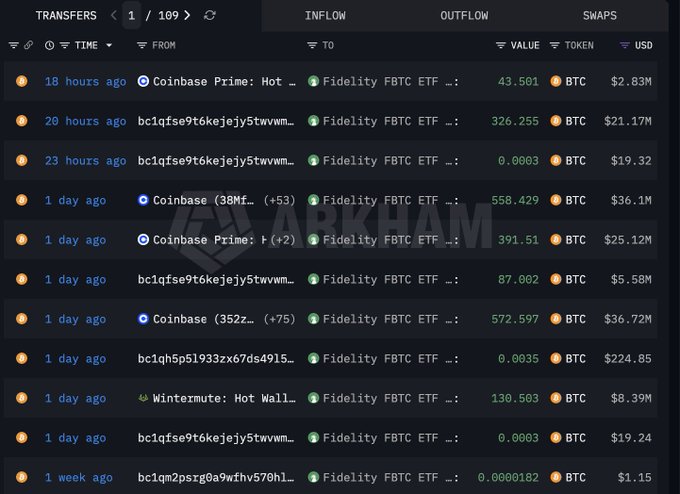Click BTC token icon in 0.0000182 row
The image size is (680, 494).
coord(556,477)
